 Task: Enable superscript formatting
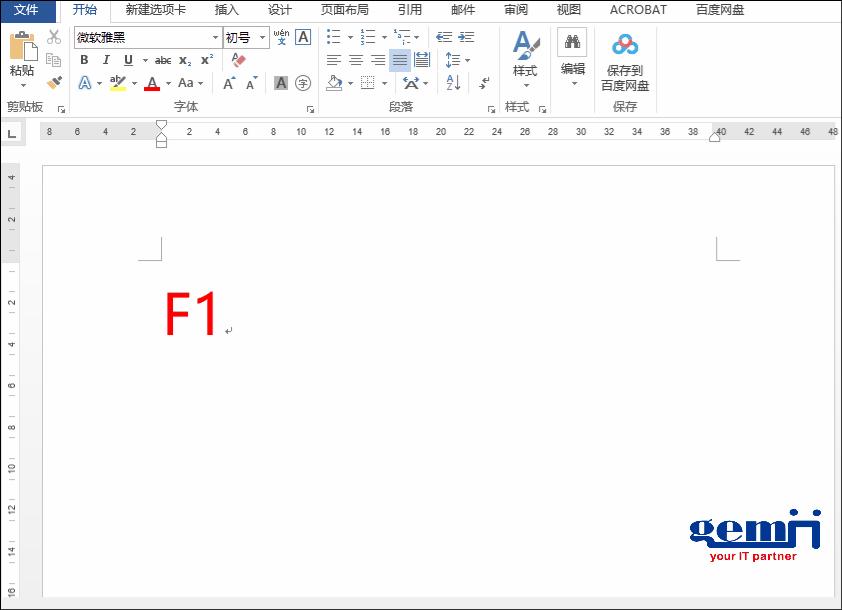tap(205, 60)
